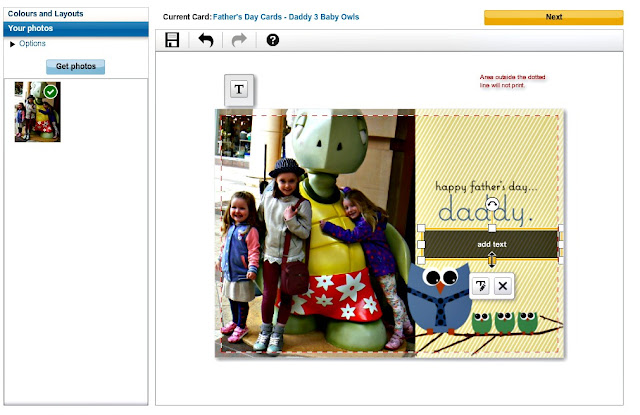Select the main photo on the card
This screenshot has width=640, height=415.
(315, 233)
